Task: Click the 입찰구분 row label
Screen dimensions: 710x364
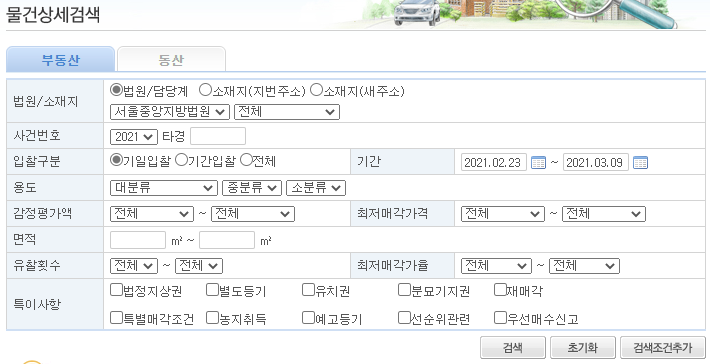Action: 37,161
